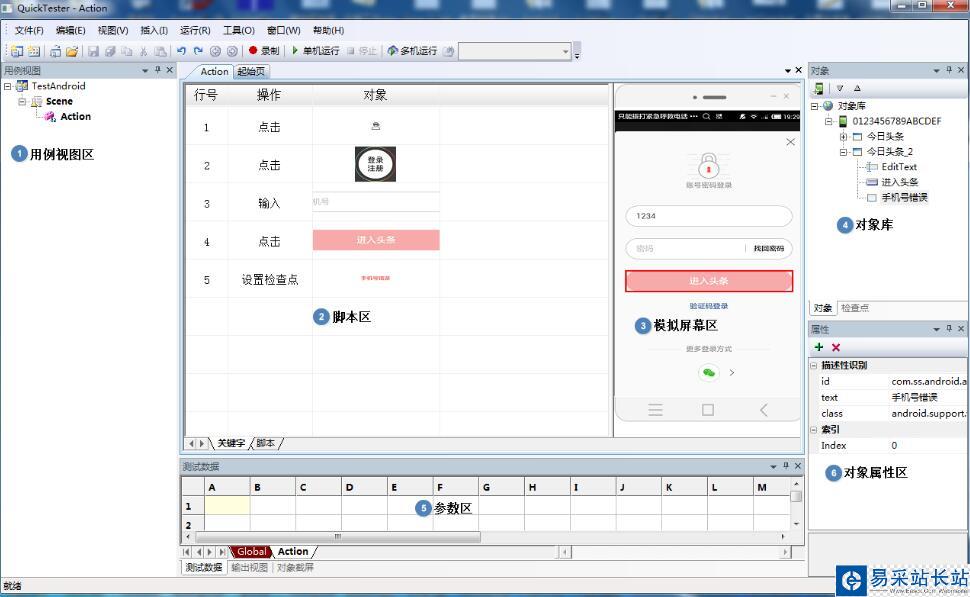Click red X to delete property

point(836,347)
